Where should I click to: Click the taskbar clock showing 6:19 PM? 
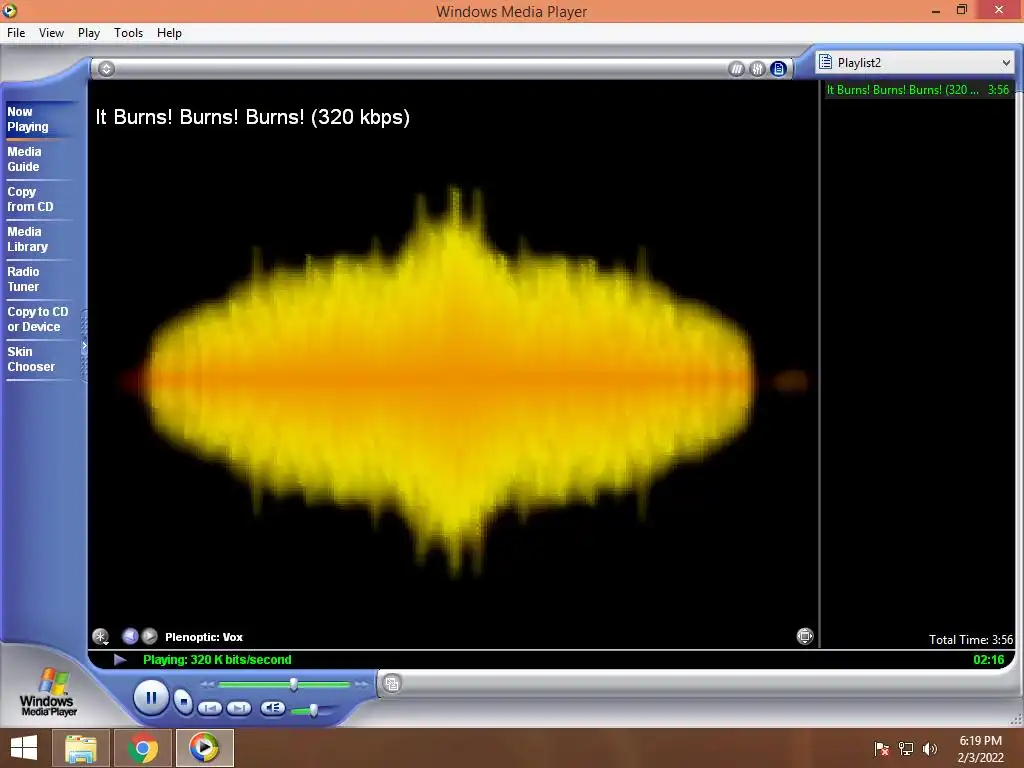click(980, 749)
